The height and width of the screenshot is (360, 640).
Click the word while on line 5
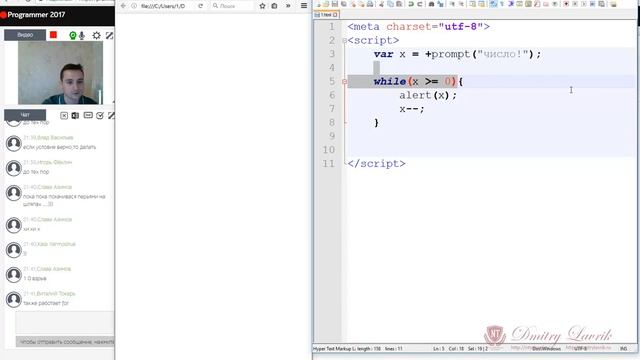[390, 81]
